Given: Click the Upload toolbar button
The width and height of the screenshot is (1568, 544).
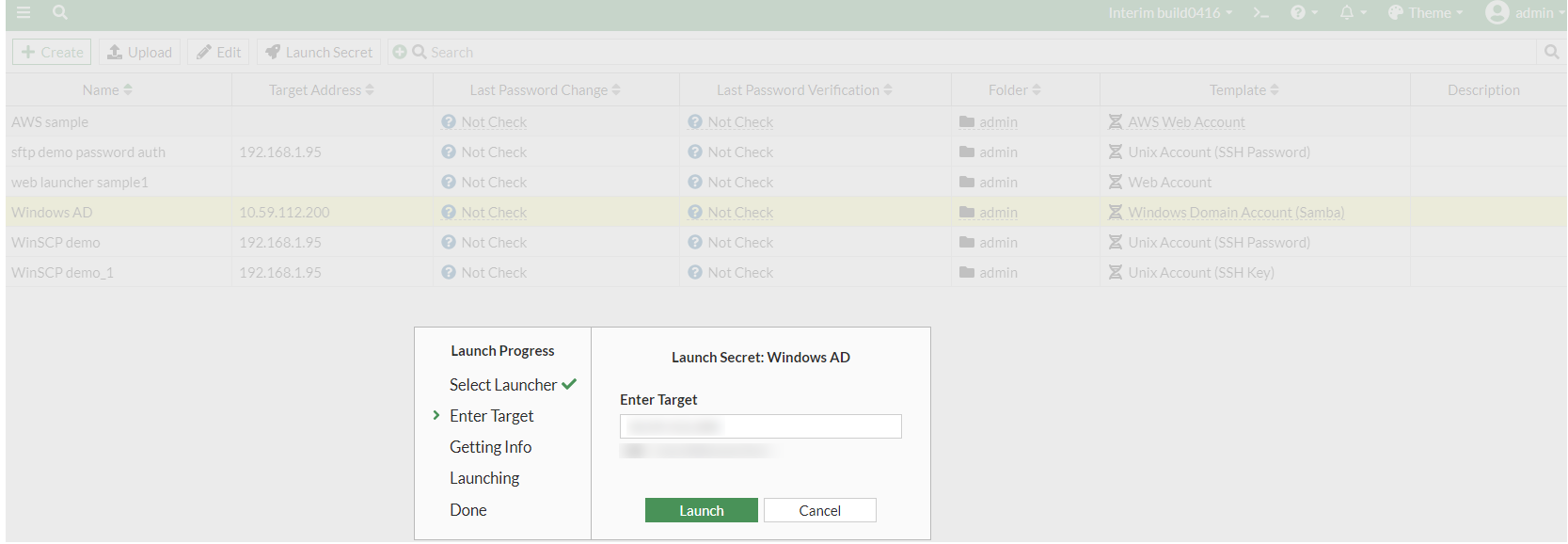Looking at the screenshot, I should [139, 53].
